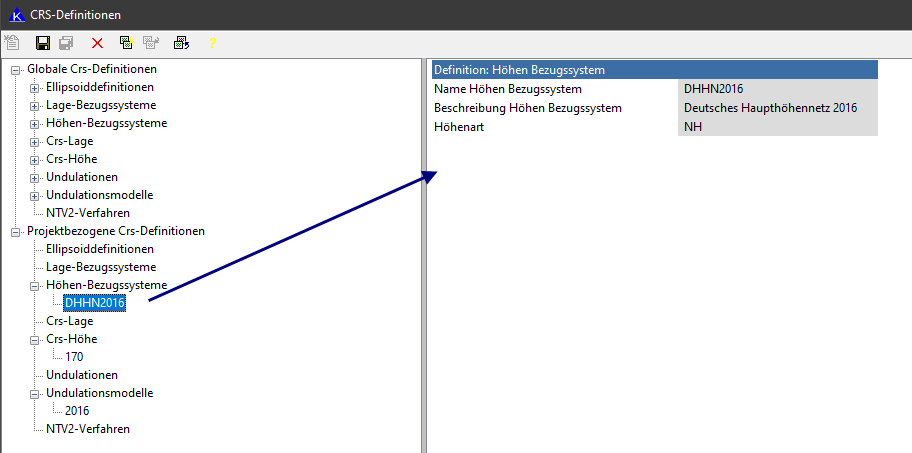Click the grid icon with blue arrow
The width and height of the screenshot is (912, 453).
[181, 43]
